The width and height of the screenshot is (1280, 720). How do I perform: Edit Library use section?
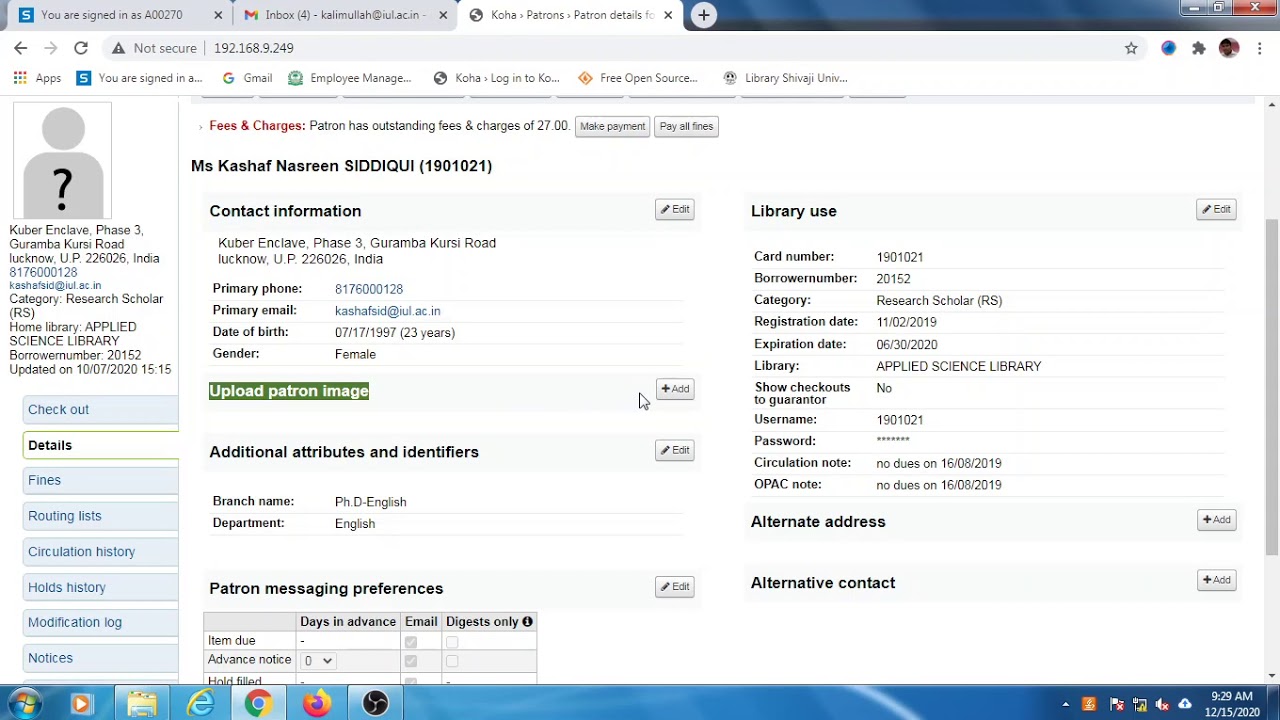click(1217, 209)
